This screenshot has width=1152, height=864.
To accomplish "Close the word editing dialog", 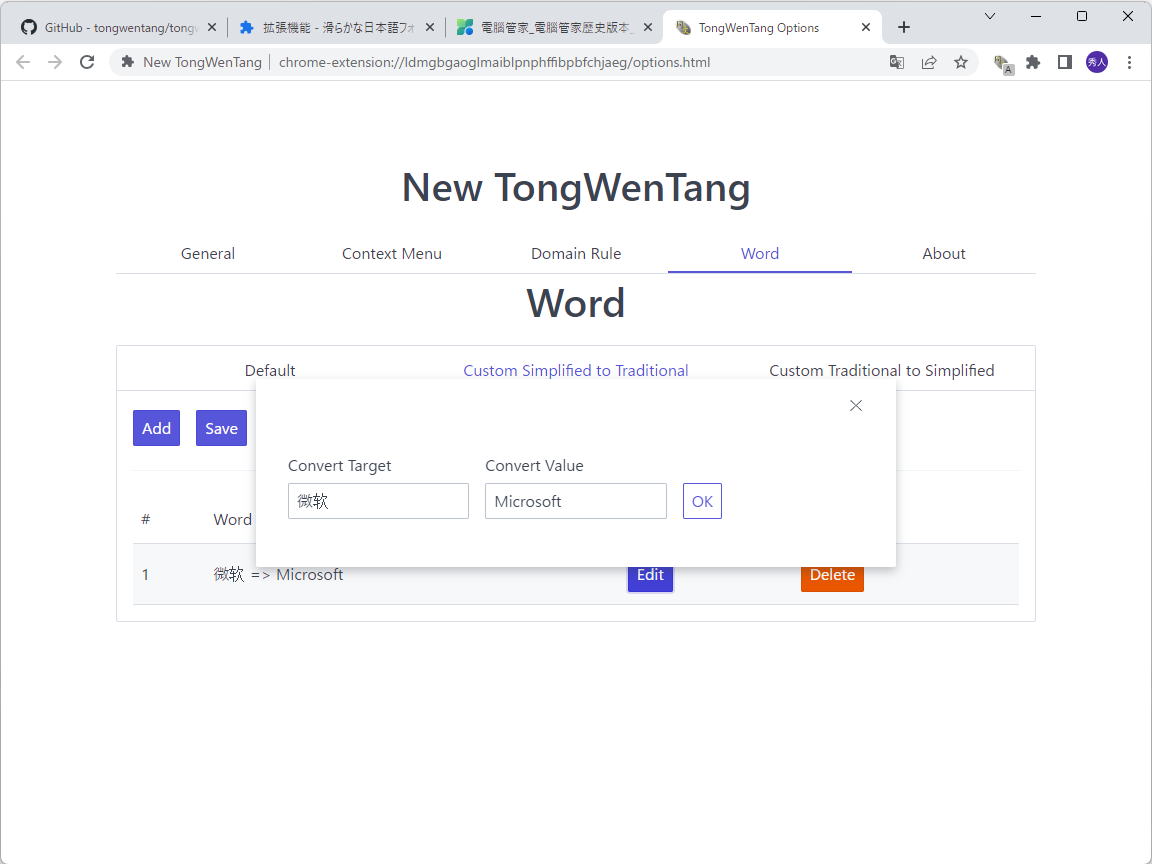I will pos(855,405).
